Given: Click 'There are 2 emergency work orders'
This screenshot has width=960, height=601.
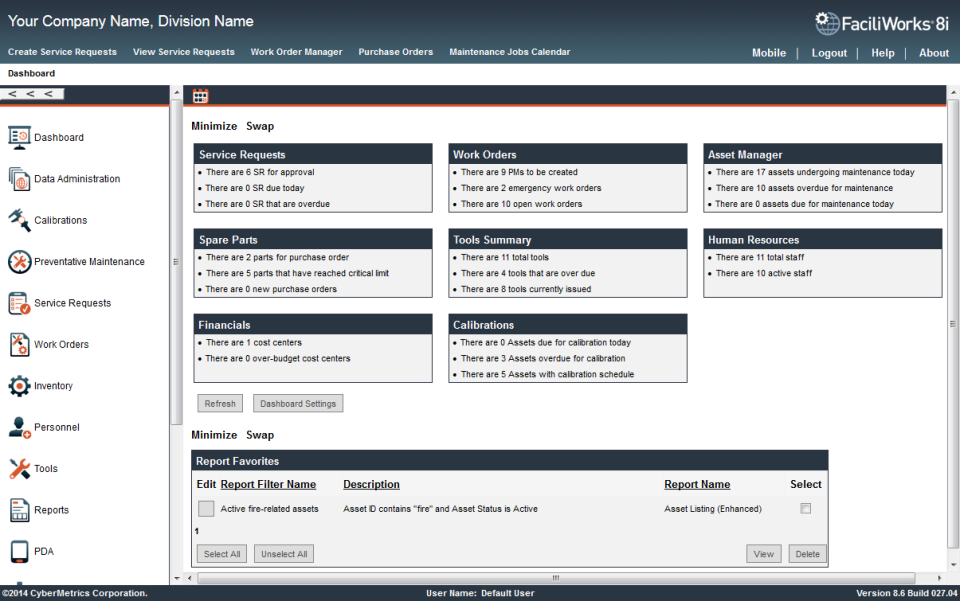Looking at the screenshot, I should (531, 189).
